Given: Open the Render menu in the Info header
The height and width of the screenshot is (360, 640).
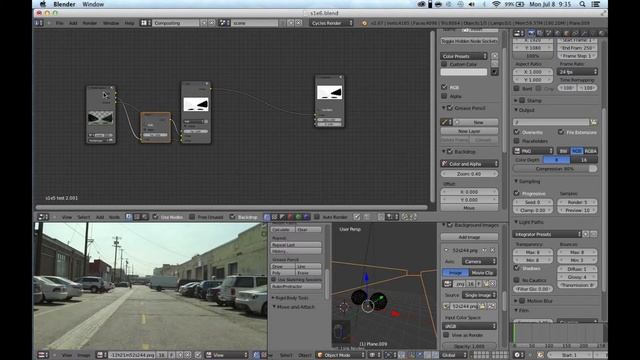Looking at the screenshot, I should 90,23.
